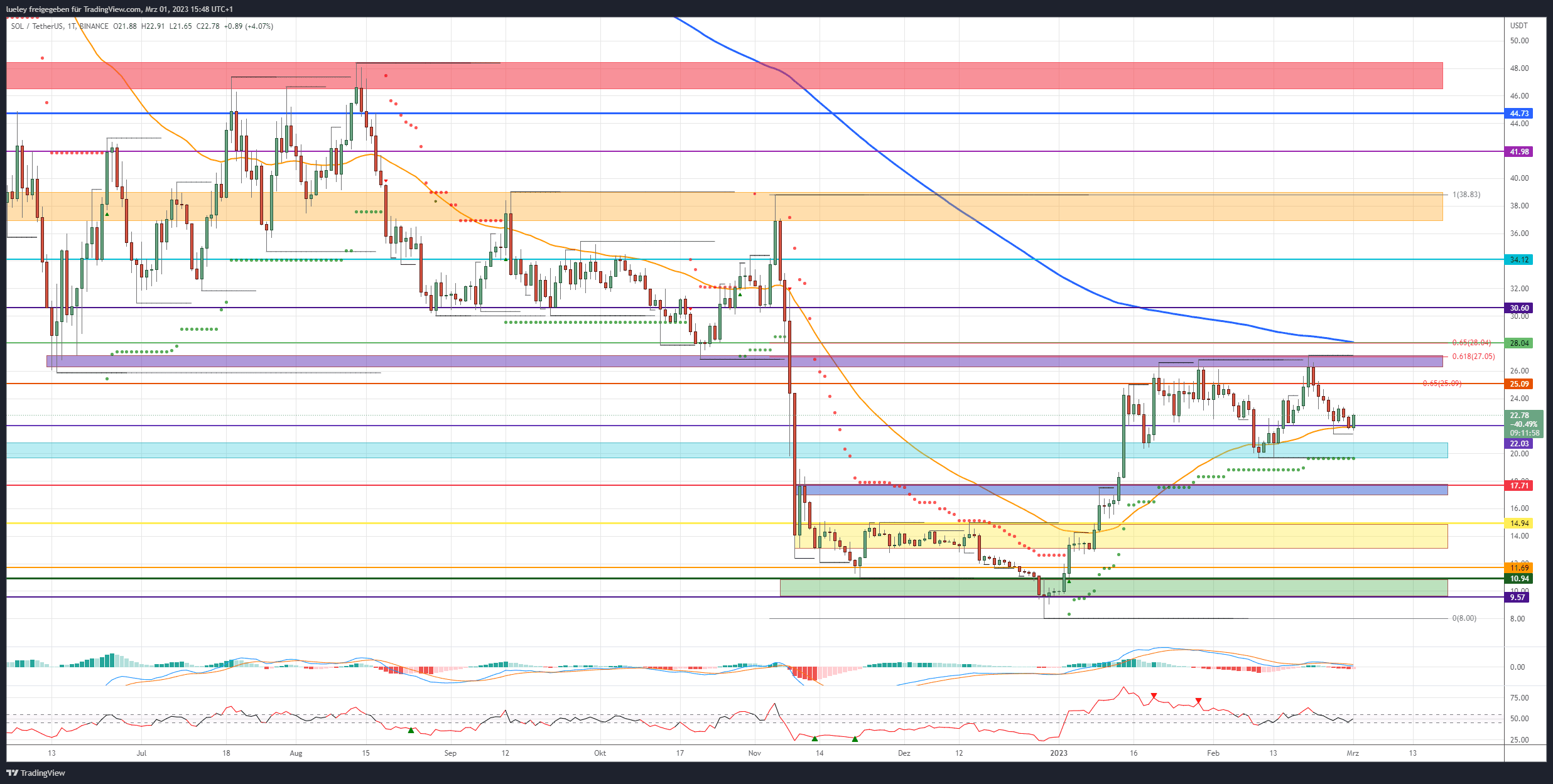Click the Feb label on the time axis

[x=1213, y=753]
